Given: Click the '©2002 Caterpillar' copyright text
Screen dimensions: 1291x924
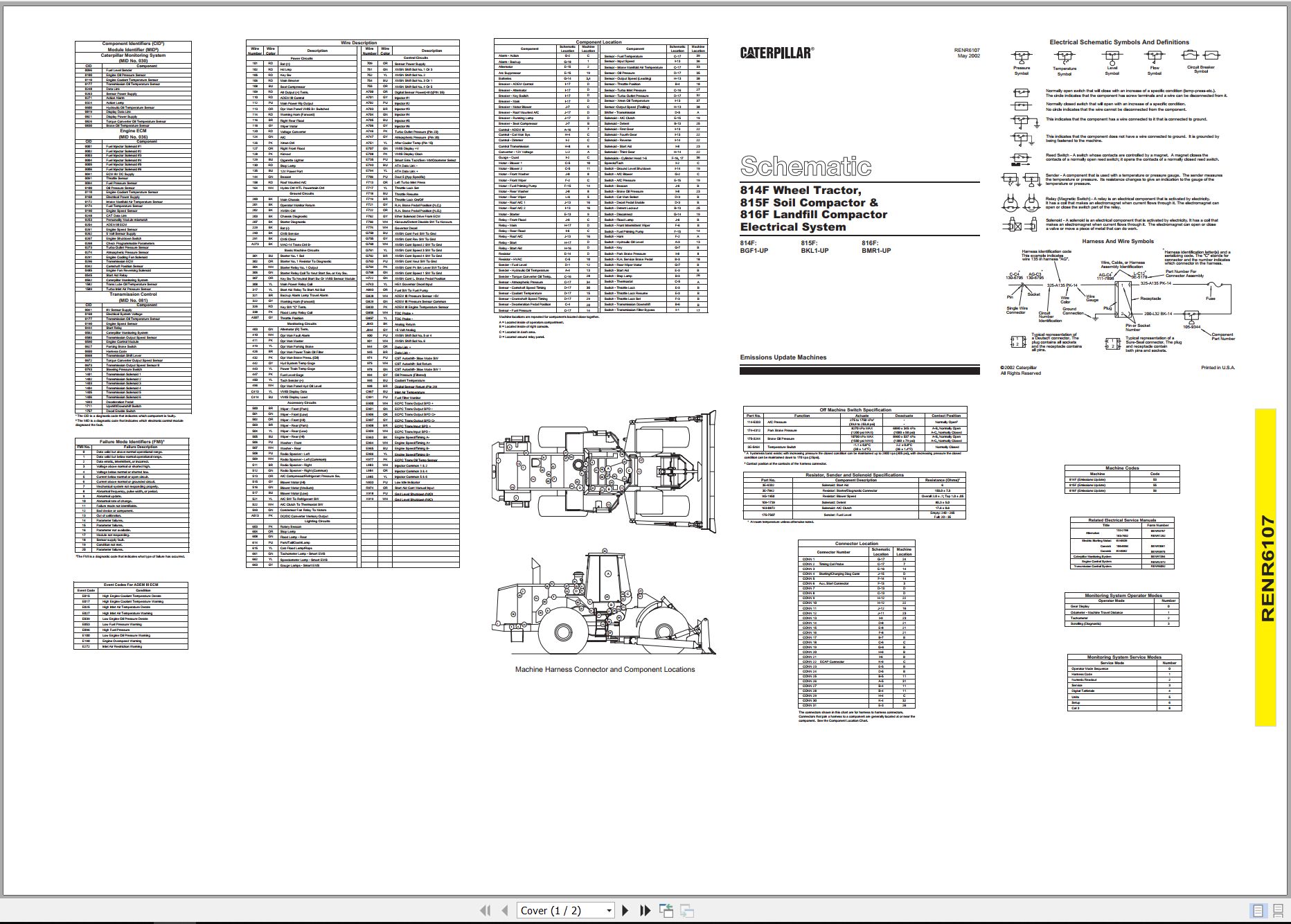Looking at the screenshot, I should pos(1018,368).
